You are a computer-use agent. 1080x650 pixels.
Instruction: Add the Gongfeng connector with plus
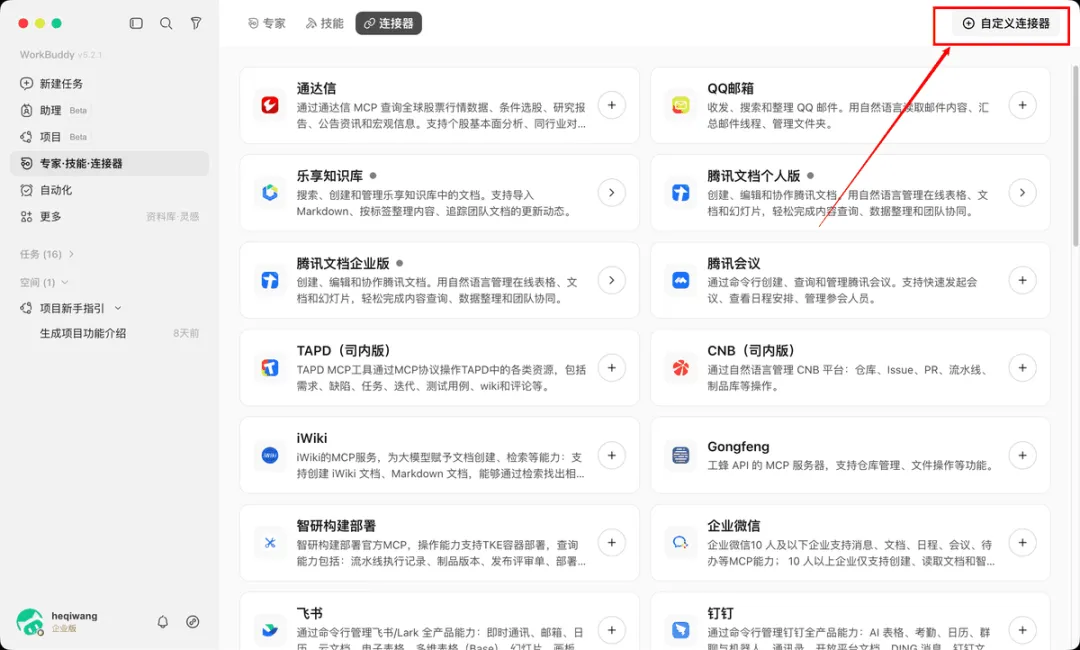click(x=1022, y=455)
